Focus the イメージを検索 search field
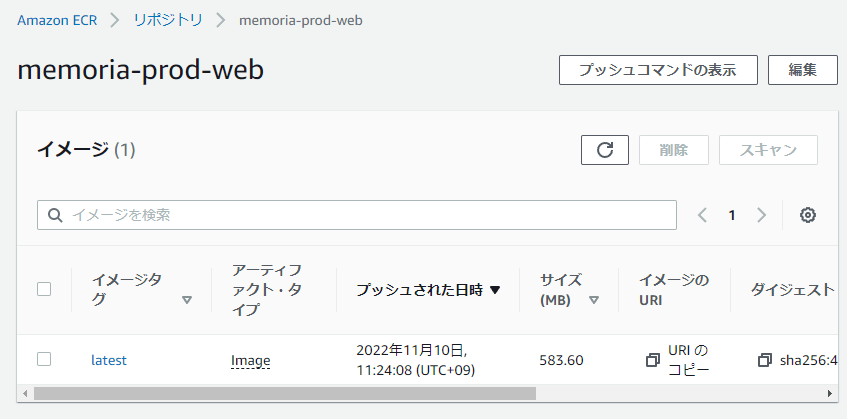This screenshot has width=847, height=419. point(357,215)
